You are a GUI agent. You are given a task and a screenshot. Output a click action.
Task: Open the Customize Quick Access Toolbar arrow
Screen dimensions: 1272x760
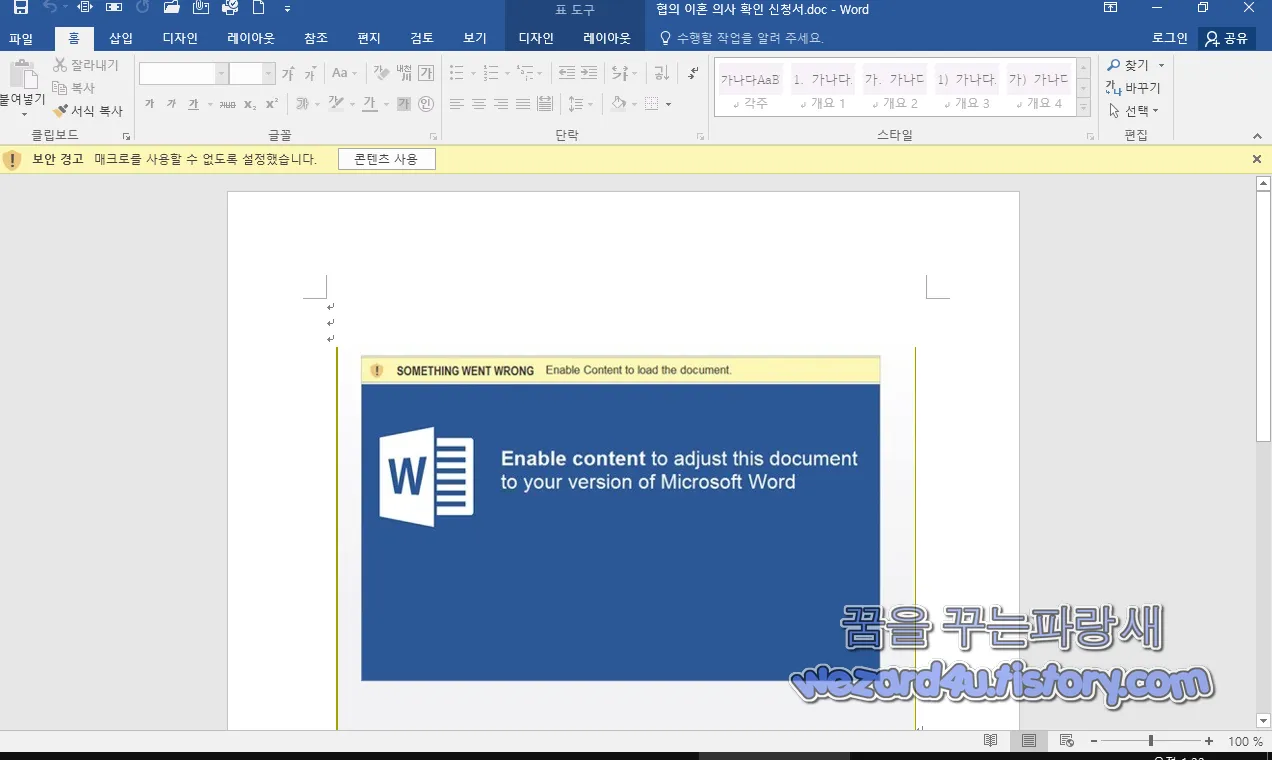288,9
